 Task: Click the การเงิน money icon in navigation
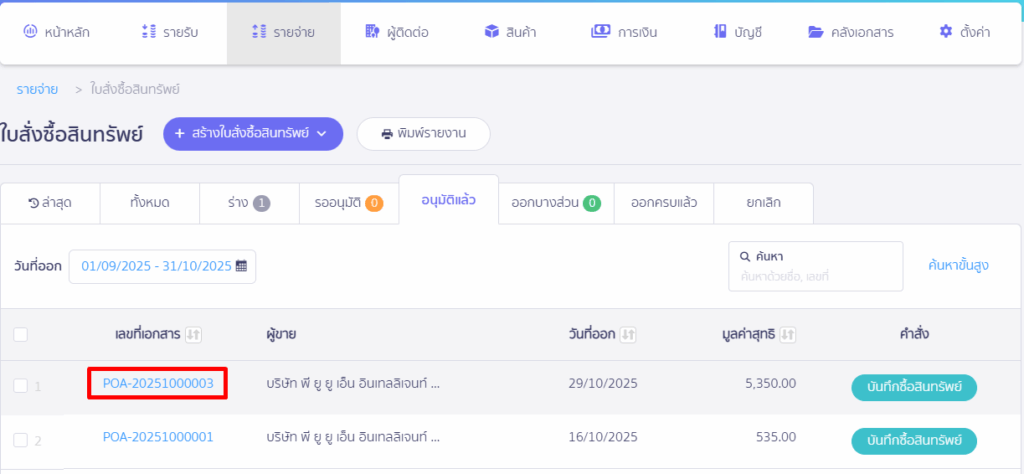point(601,32)
